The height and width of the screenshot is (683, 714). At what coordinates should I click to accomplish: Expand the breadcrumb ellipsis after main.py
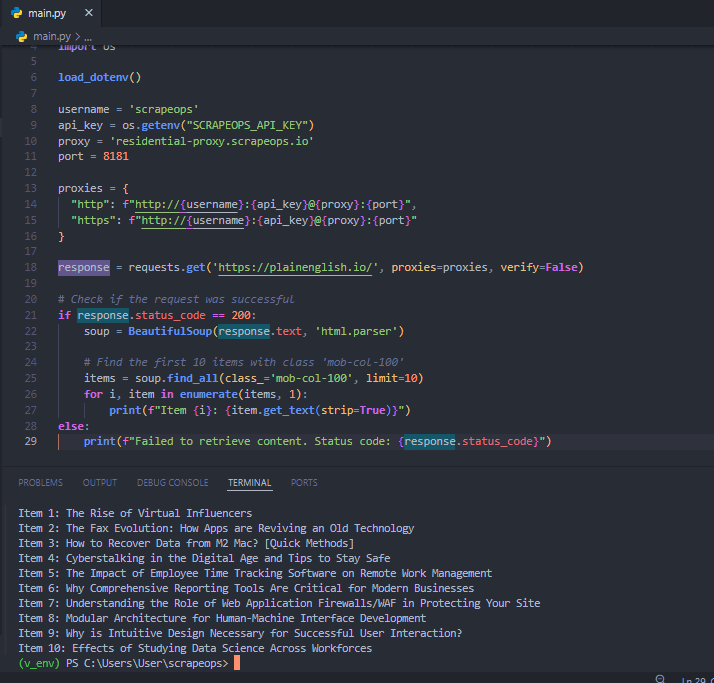click(x=87, y=36)
